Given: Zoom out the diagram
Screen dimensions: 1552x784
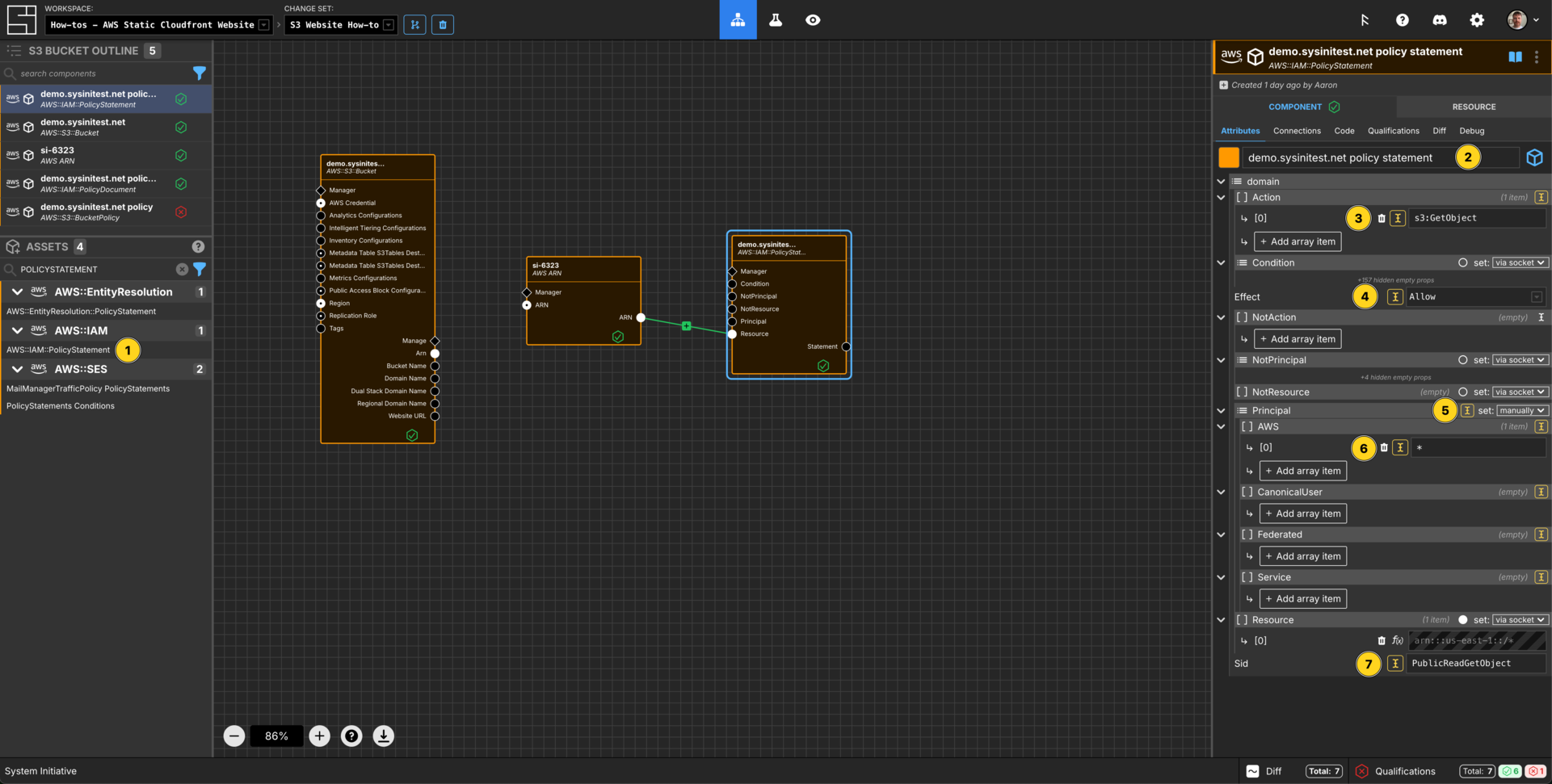Looking at the screenshot, I should tap(234, 736).
